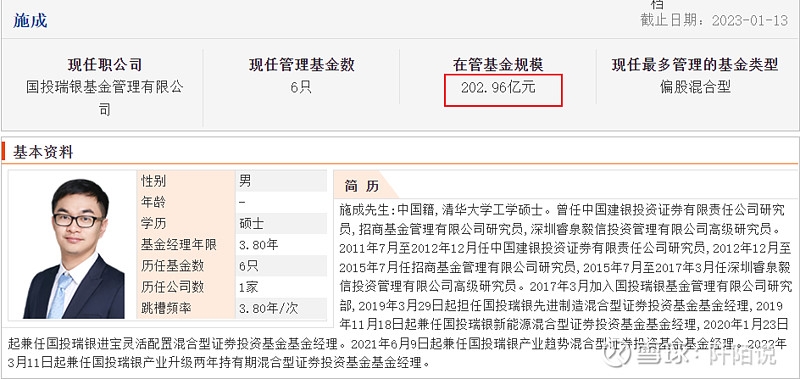The image size is (800, 379).
Task: Click company name 国投瑞银基金管理有限公司
Action: pos(105,97)
